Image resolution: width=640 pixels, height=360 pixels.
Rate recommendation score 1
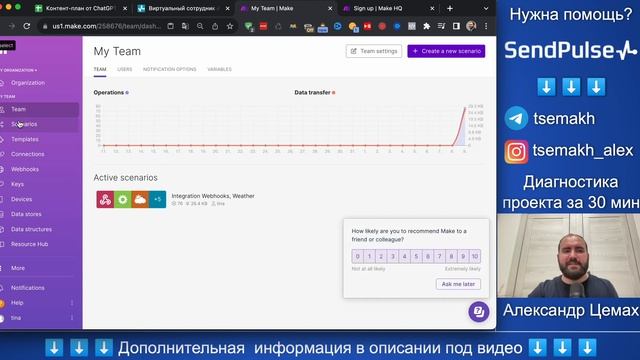(x=369, y=256)
